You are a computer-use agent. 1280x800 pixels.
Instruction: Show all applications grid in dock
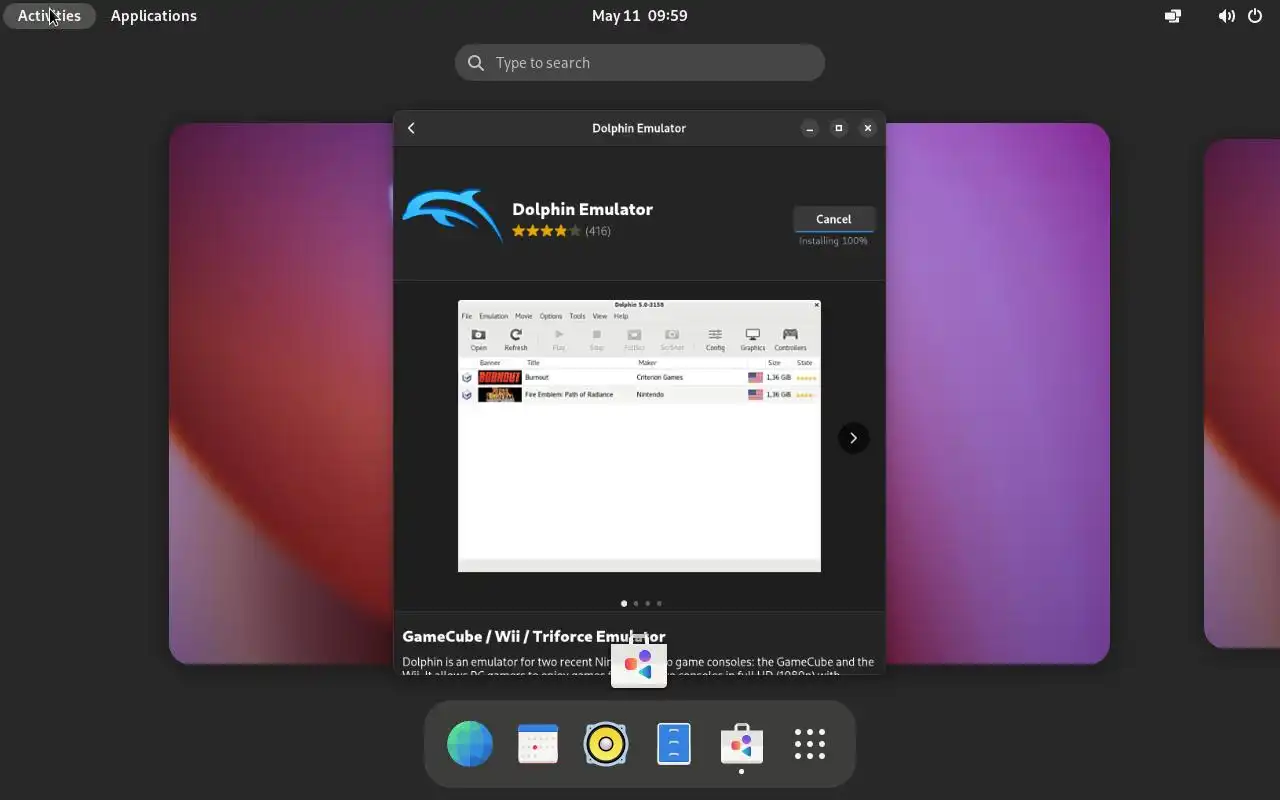(x=810, y=744)
